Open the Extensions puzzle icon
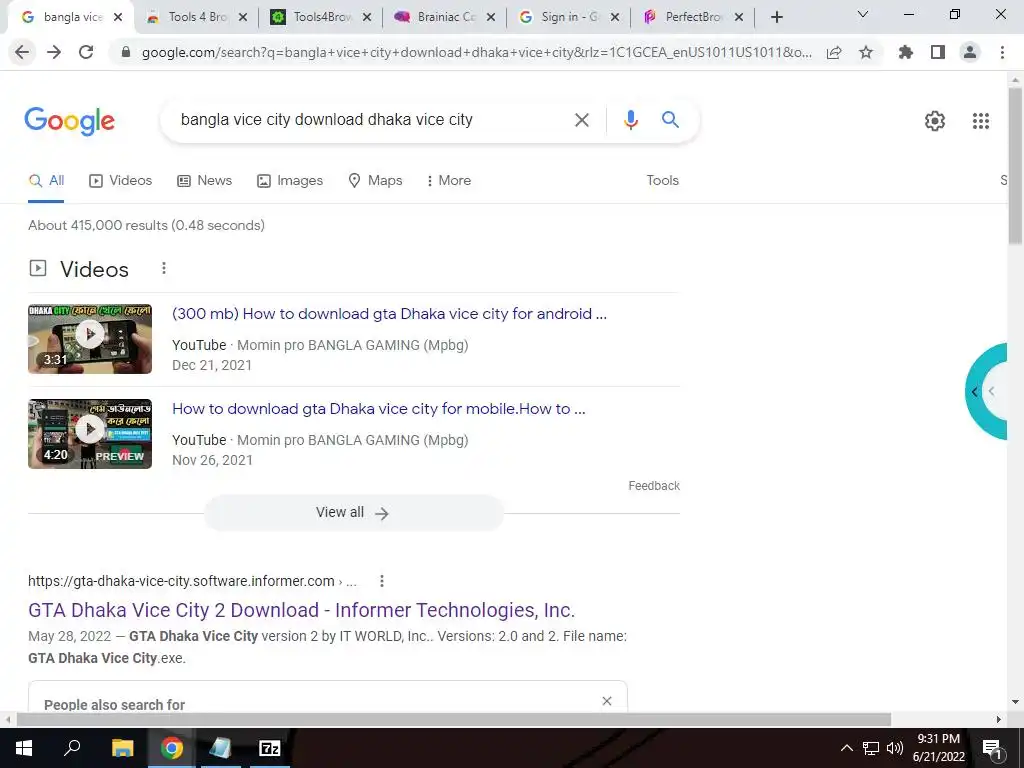Screen dimensions: 1024x768 click(906, 52)
